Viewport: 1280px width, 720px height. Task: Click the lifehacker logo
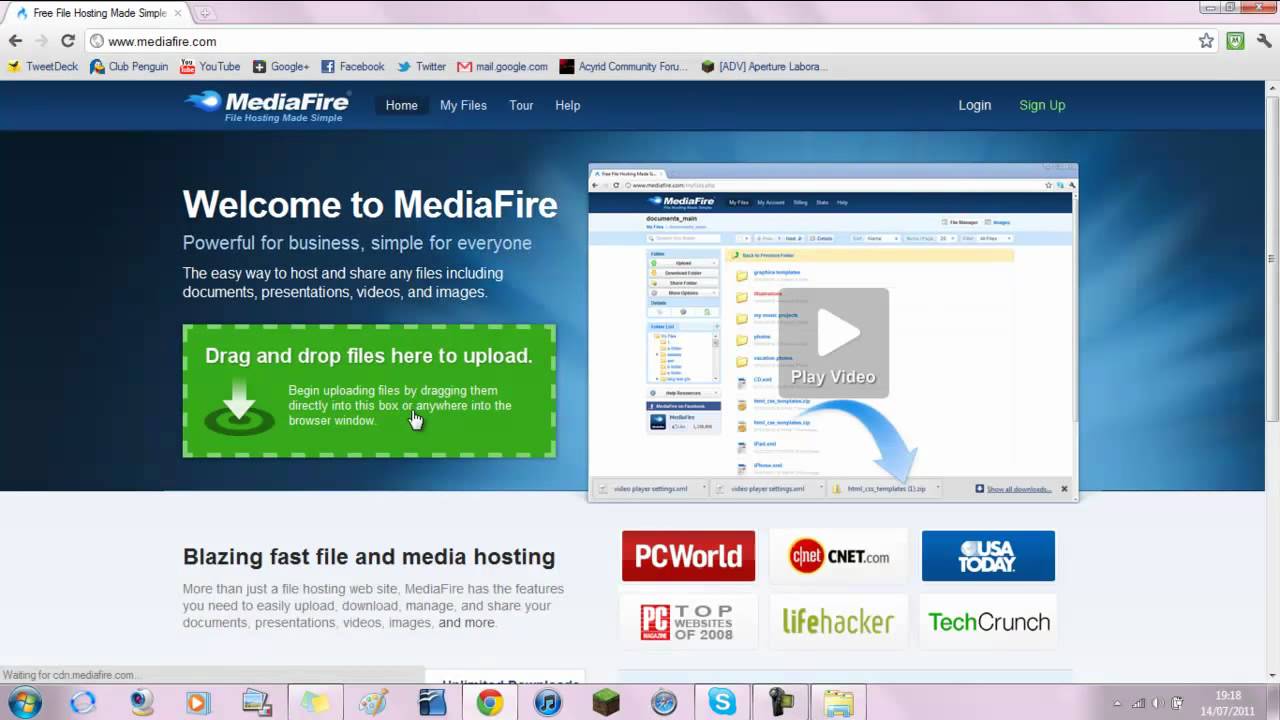pyautogui.click(x=838, y=622)
